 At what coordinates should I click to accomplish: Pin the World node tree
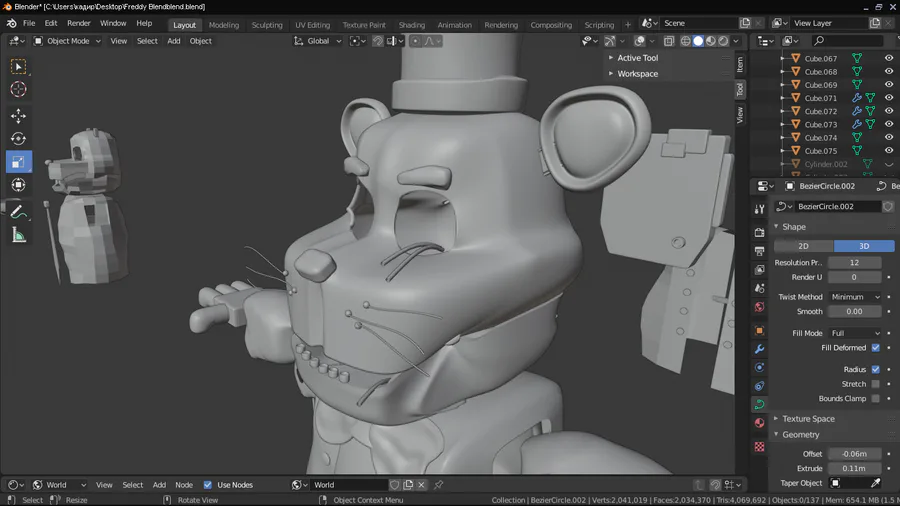[439, 485]
